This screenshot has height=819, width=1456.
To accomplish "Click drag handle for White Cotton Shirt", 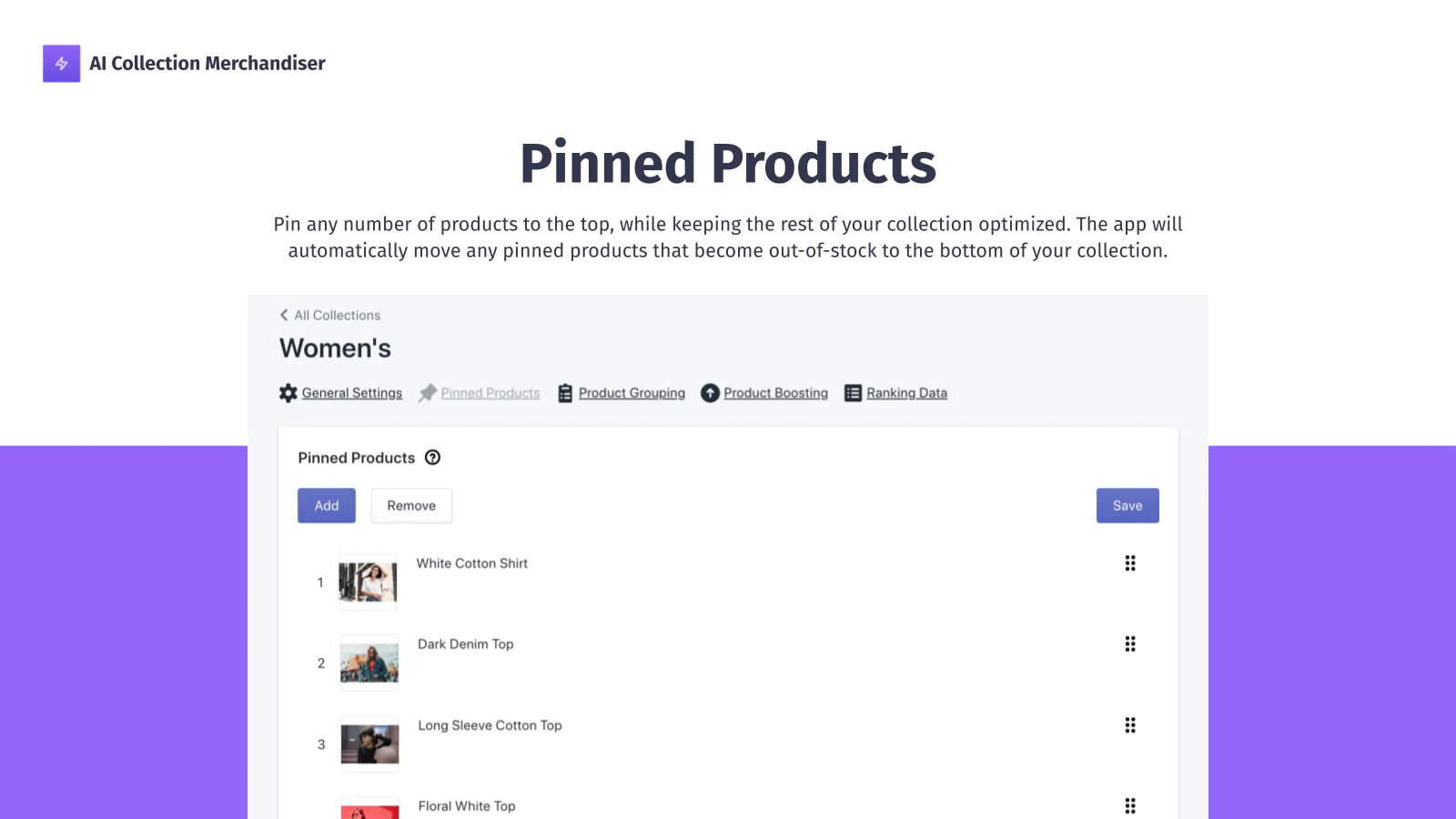I will pyautogui.click(x=1130, y=563).
